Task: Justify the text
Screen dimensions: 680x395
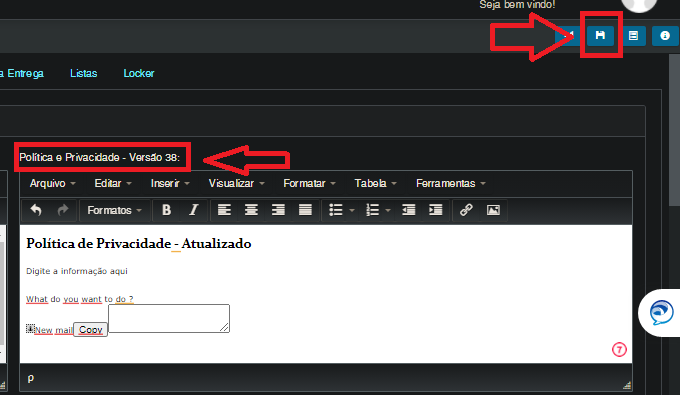Action: (x=305, y=210)
